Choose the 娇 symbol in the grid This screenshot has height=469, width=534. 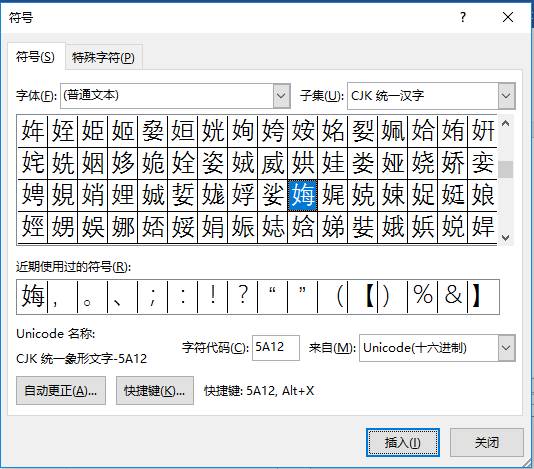[453, 163]
